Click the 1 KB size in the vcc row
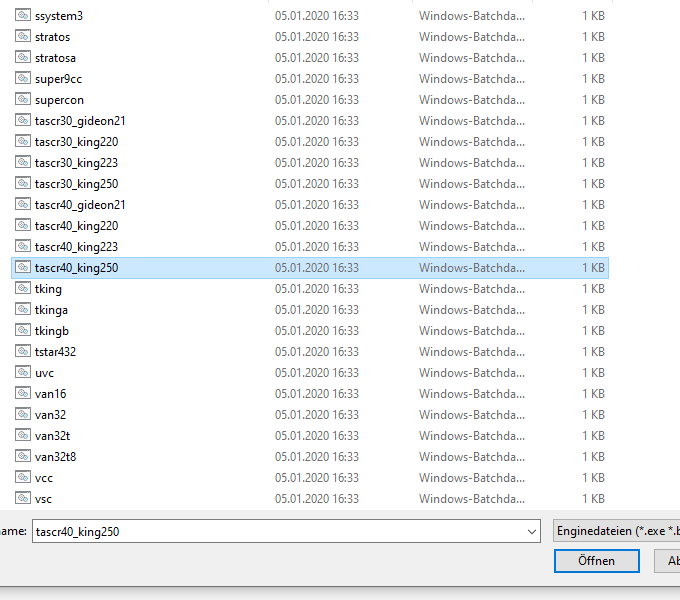This screenshot has height=600, width=680. coord(593,478)
